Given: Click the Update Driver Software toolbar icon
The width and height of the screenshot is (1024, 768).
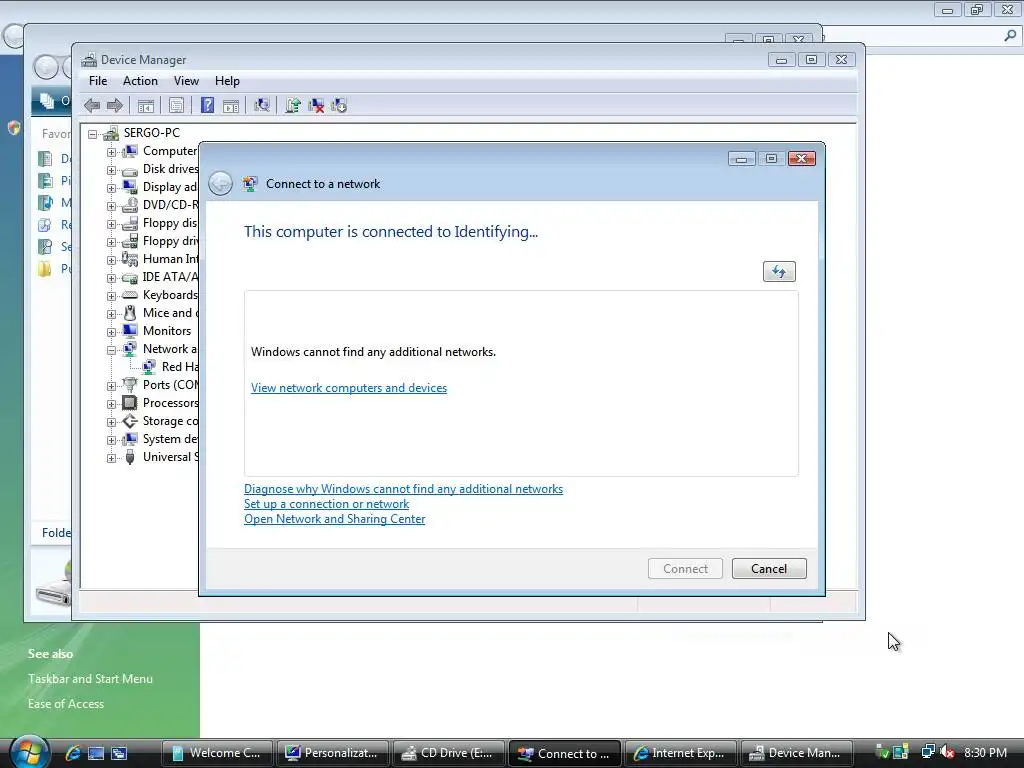Looking at the screenshot, I should (293, 105).
